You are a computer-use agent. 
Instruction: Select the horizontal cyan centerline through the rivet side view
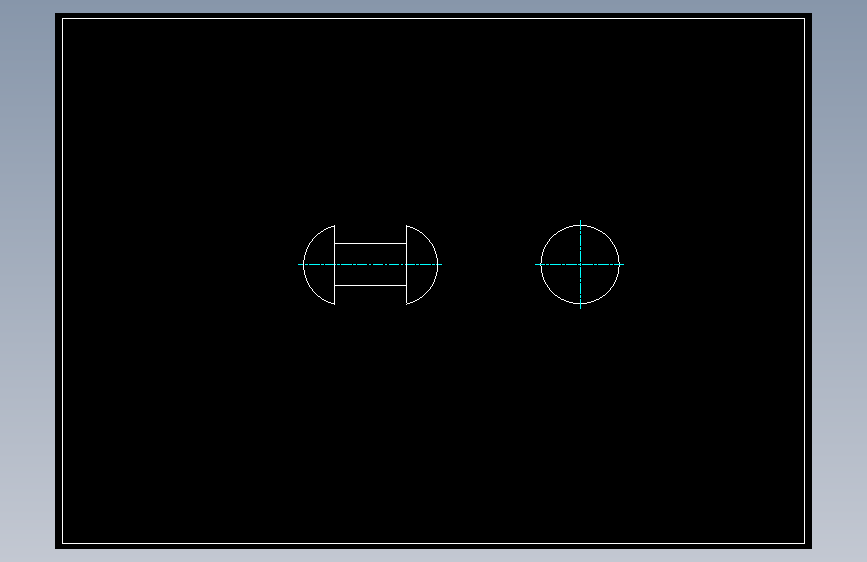(370, 264)
